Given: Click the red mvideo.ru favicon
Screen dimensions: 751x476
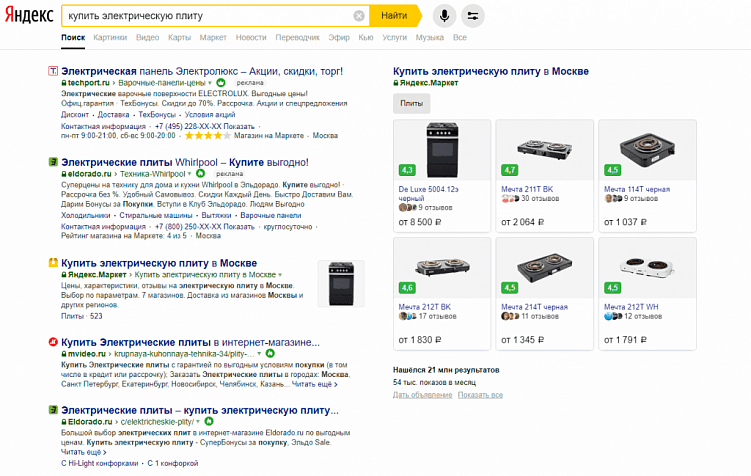Looking at the screenshot, I should (x=53, y=342).
